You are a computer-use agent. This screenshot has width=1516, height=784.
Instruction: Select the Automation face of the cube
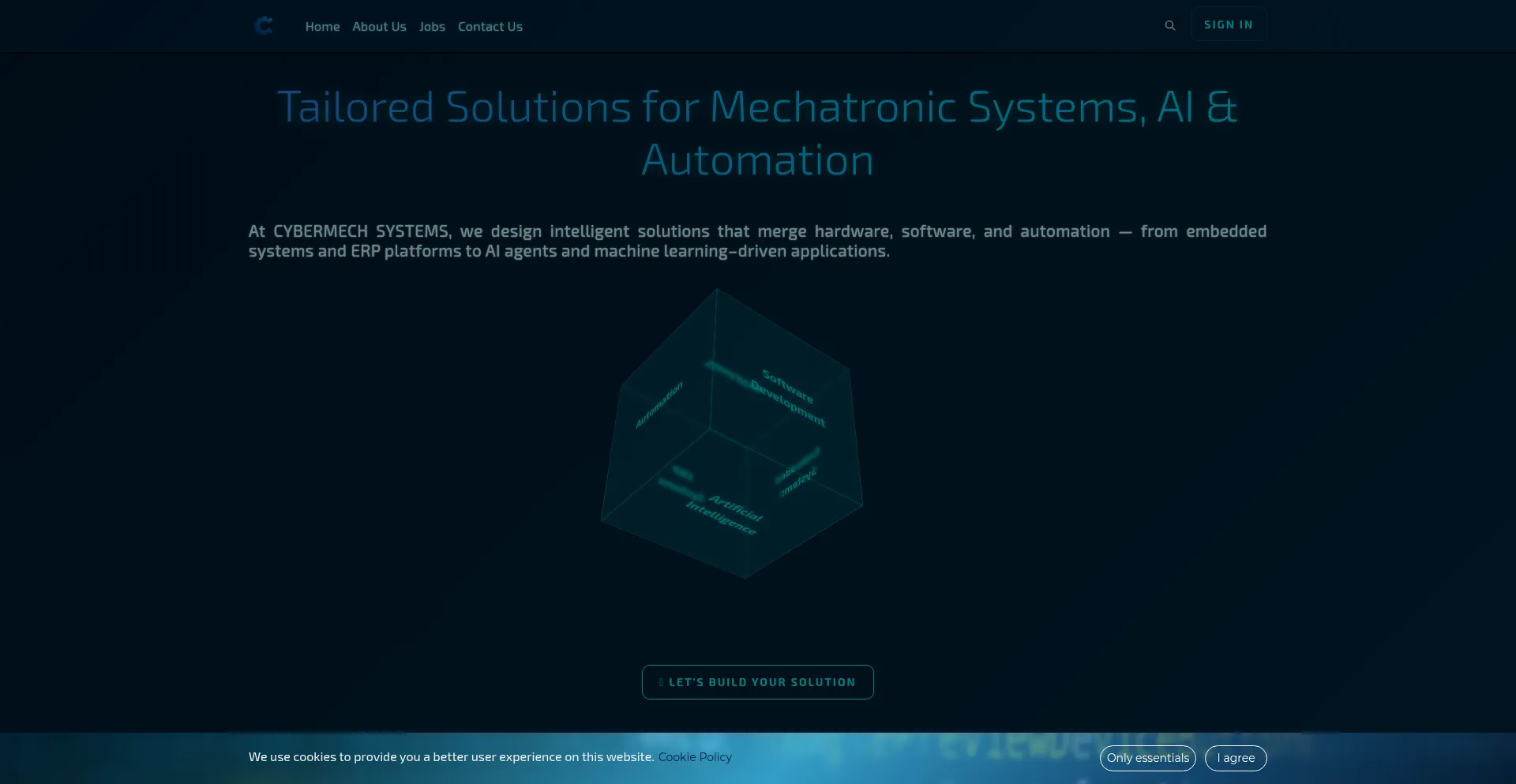[x=659, y=404]
